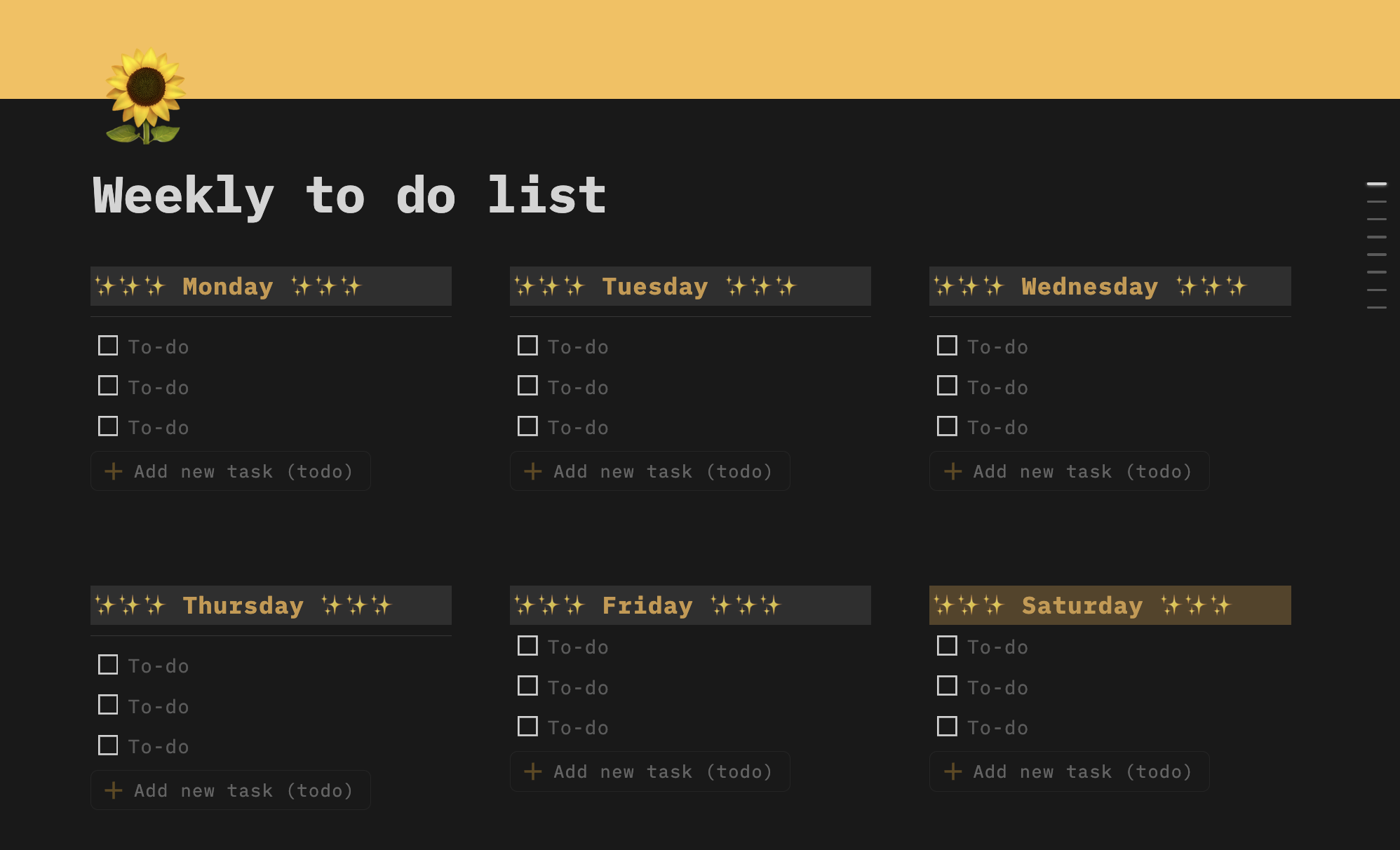The image size is (1400, 850).
Task: Click the plus icon in Thursday's add task button
Action: pyautogui.click(x=114, y=790)
